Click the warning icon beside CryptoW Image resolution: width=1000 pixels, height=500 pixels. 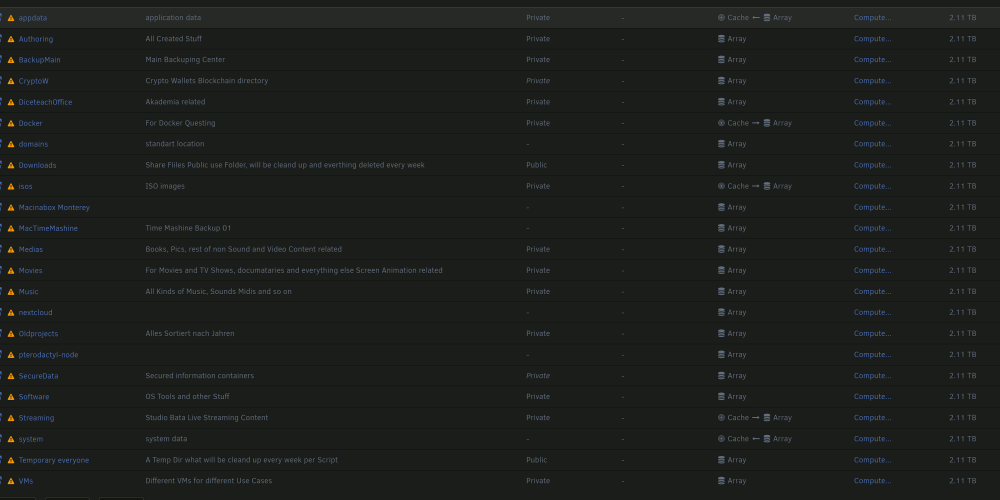[11, 81]
